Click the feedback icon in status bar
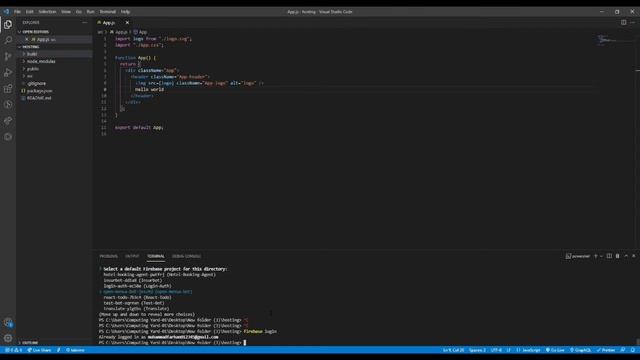 623,350
